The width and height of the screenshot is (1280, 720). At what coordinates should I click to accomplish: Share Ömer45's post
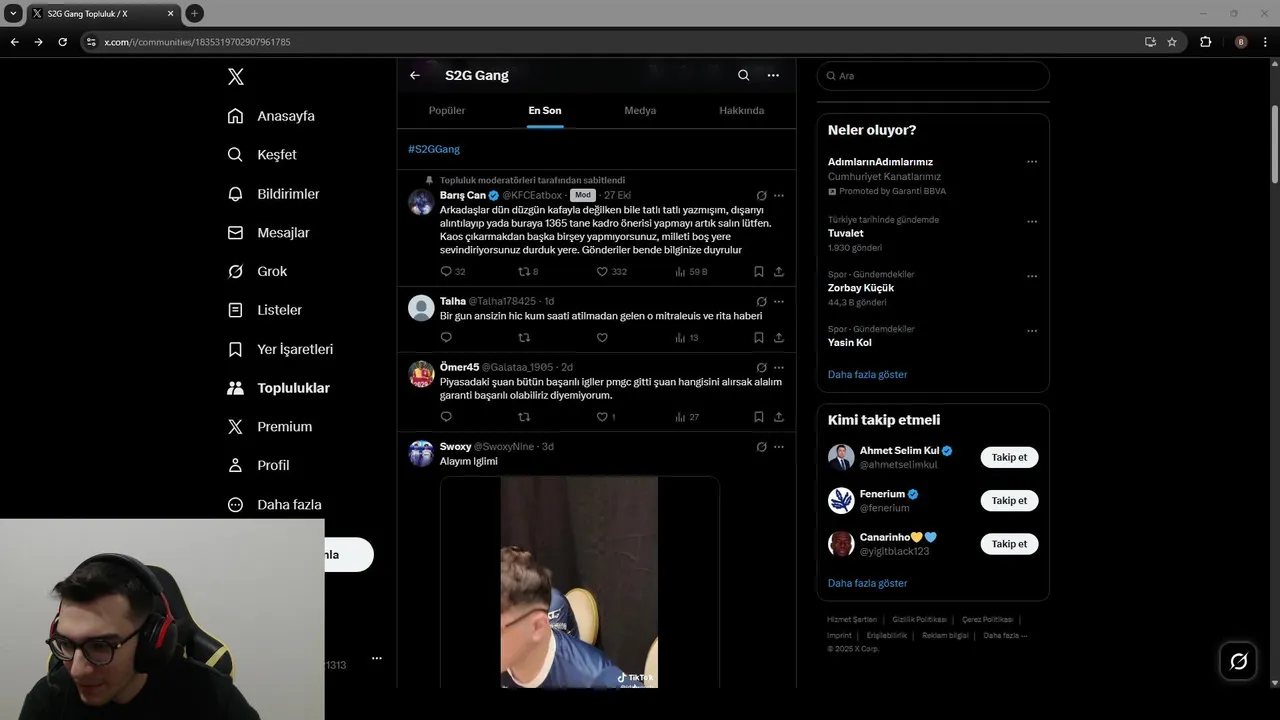[779, 417]
